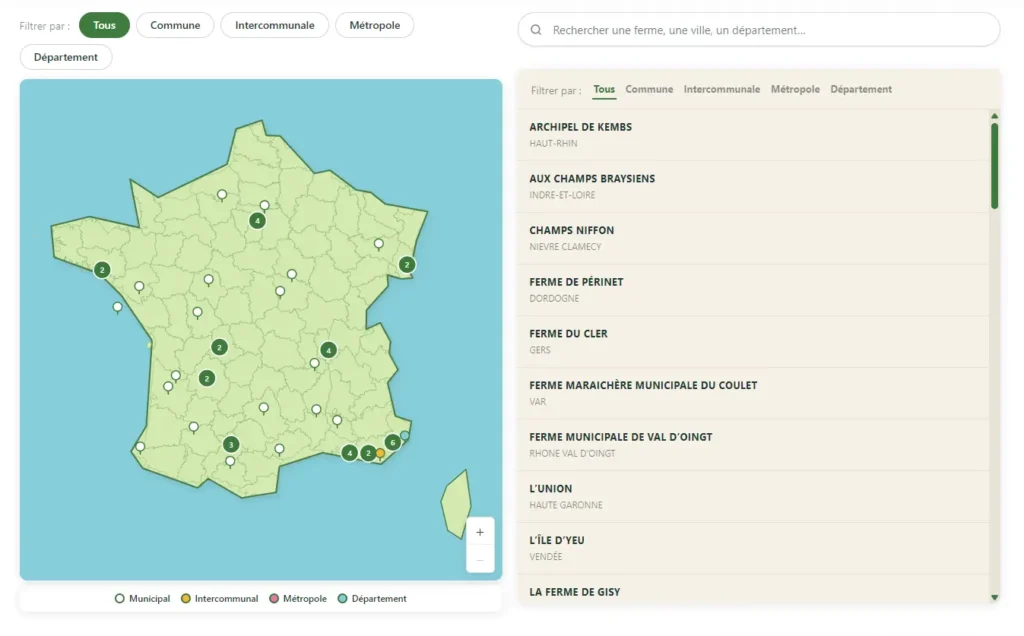Open the cluster marker labeled 6

392,442
